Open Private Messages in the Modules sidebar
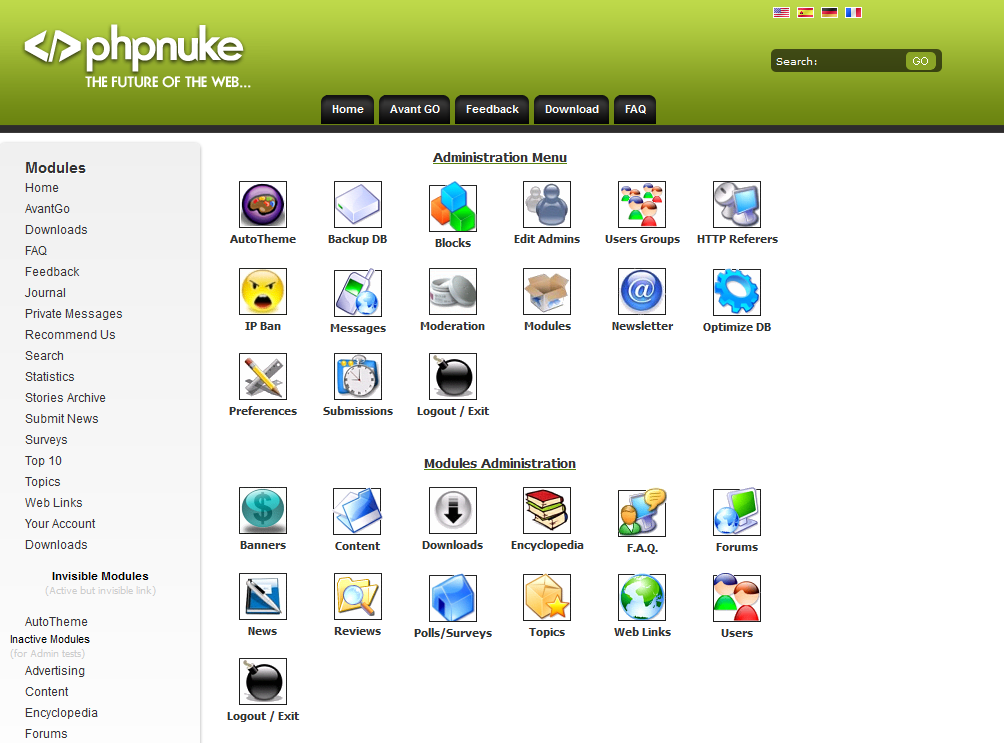Screen dimensions: 1004x743 74,314
